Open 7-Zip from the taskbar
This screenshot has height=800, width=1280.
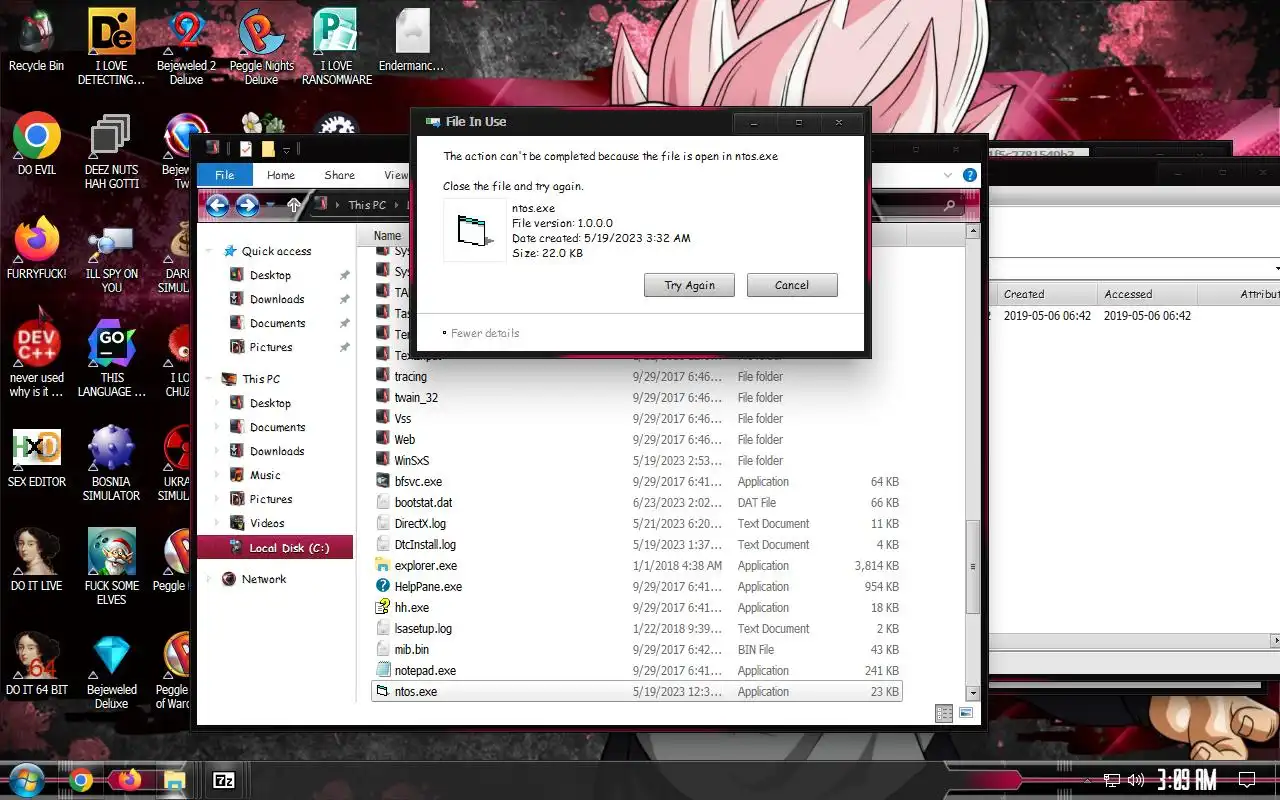point(224,780)
